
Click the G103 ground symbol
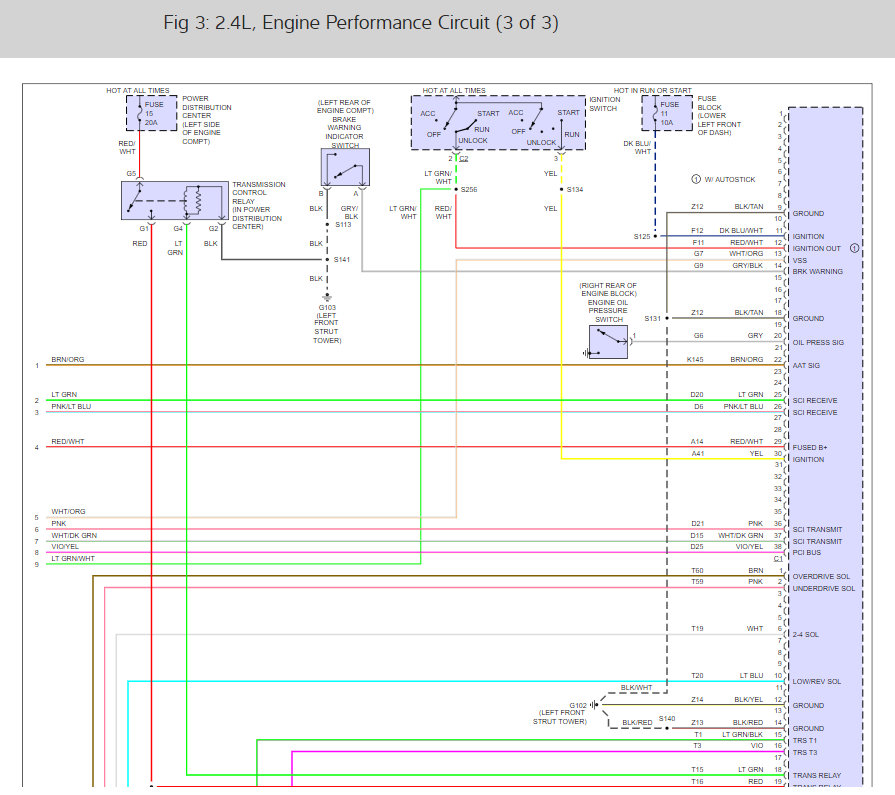click(327, 297)
